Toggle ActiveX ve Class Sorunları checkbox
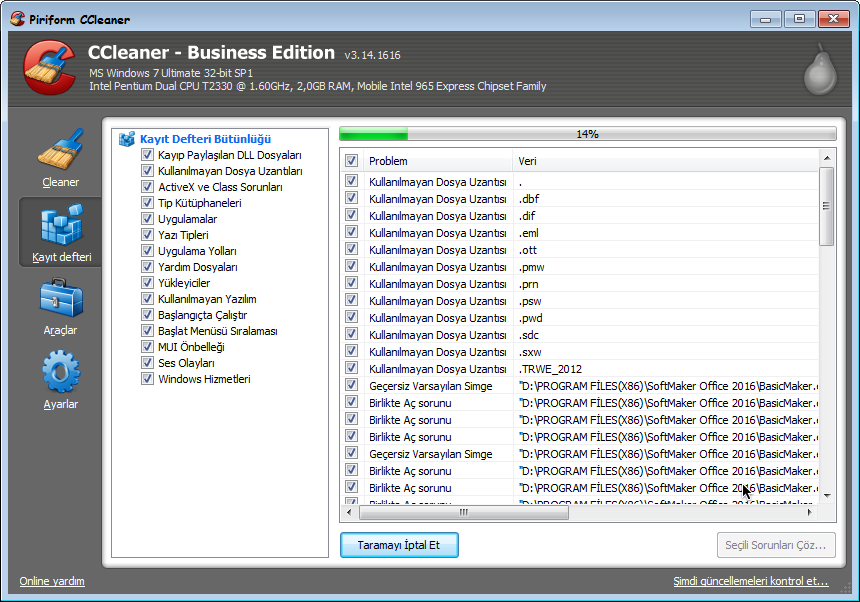860x602 pixels. (147, 186)
